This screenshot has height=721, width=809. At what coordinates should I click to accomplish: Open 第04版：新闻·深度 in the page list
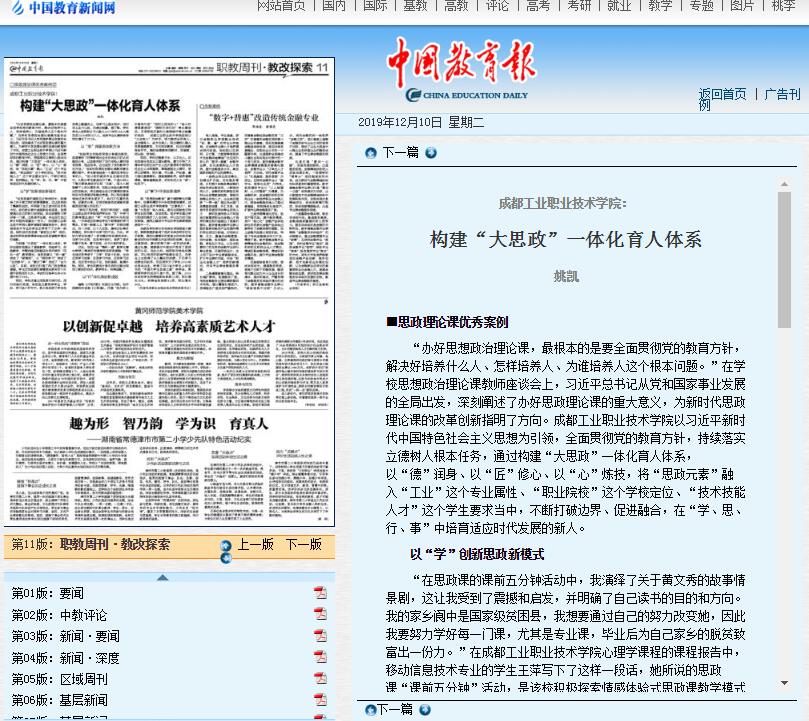tap(66, 658)
